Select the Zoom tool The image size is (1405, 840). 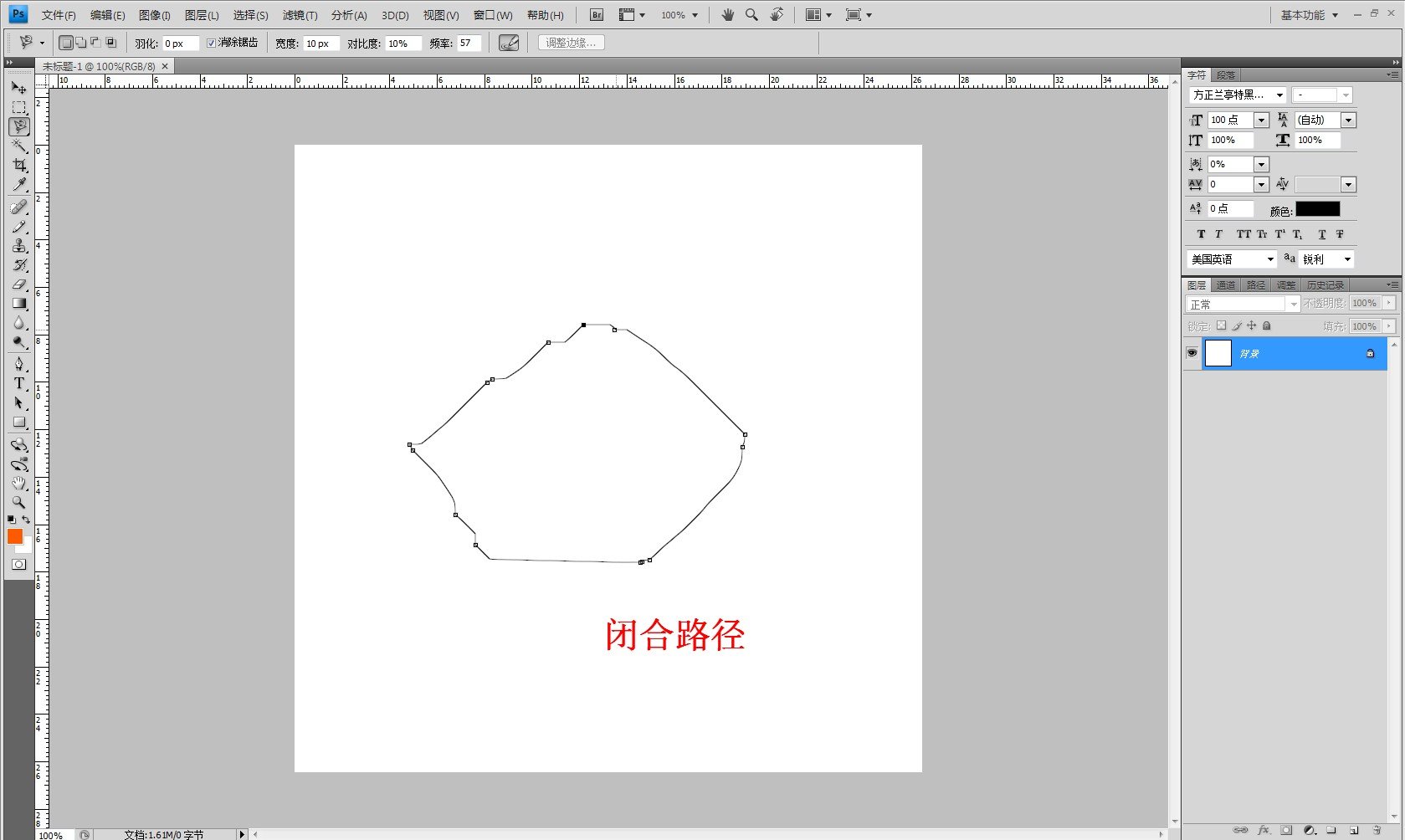tap(18, 503)
